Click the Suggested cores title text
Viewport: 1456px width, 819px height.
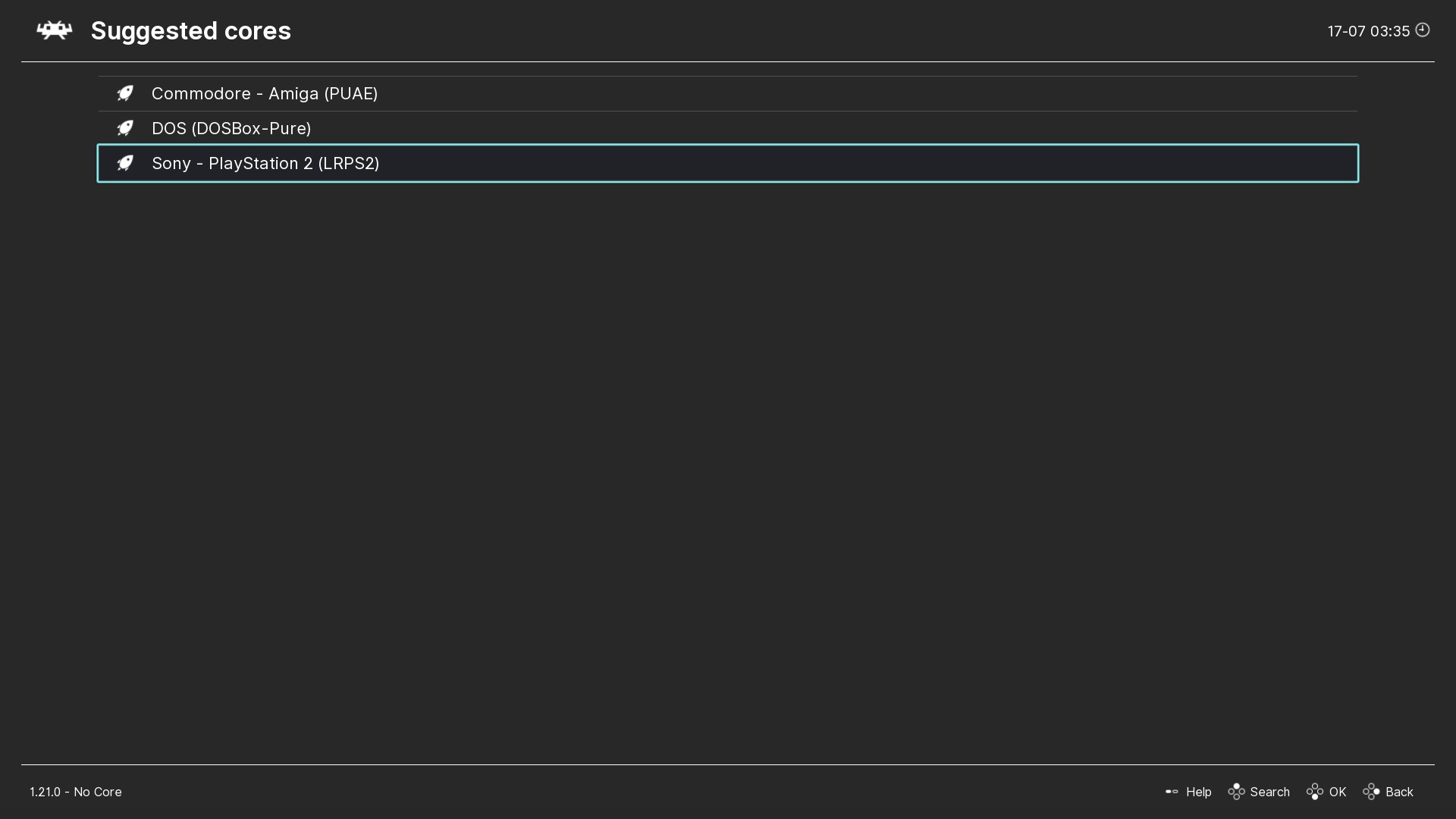[x=190, y=31]
